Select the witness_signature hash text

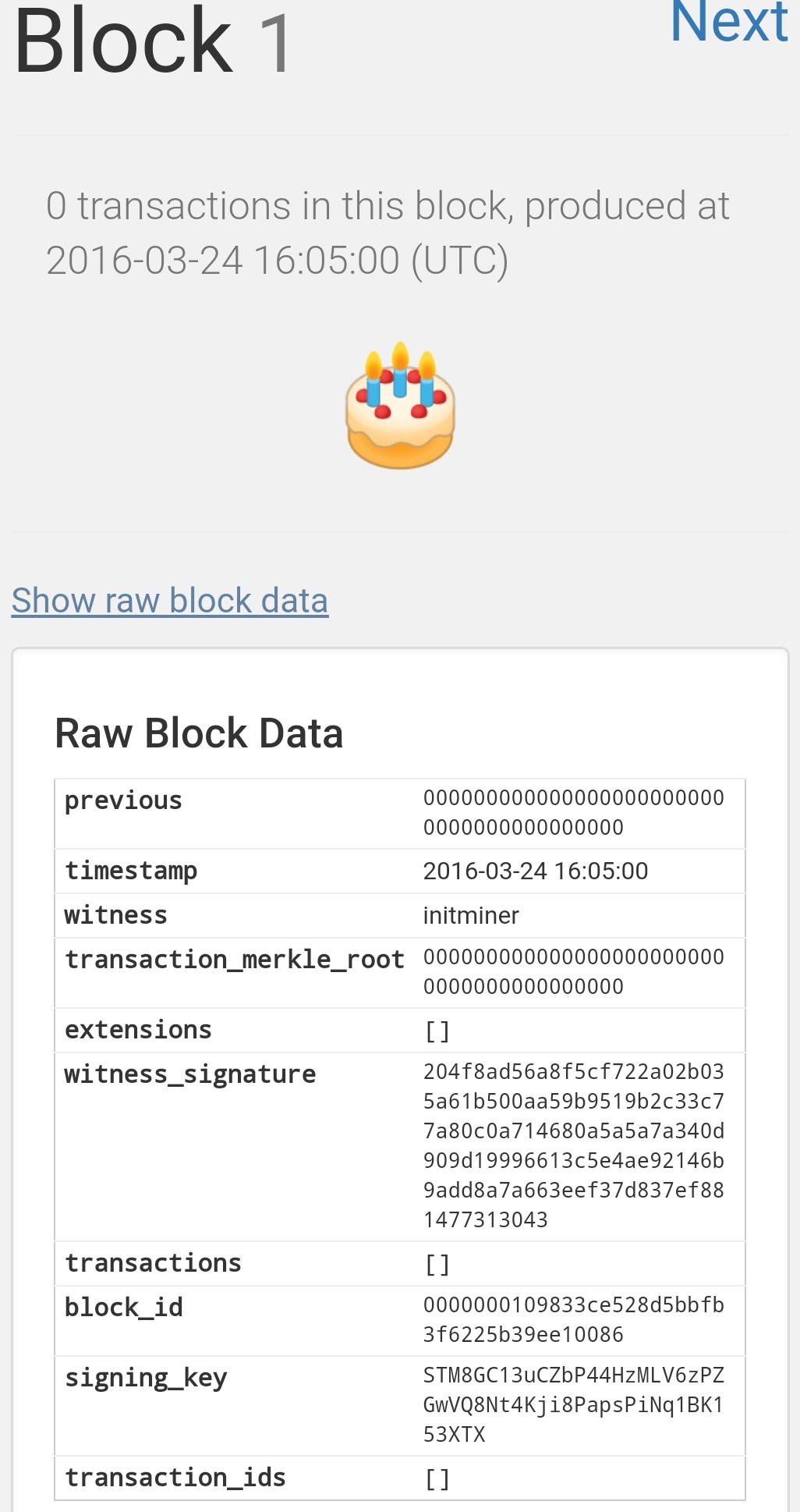click(x=573, y=1145)
